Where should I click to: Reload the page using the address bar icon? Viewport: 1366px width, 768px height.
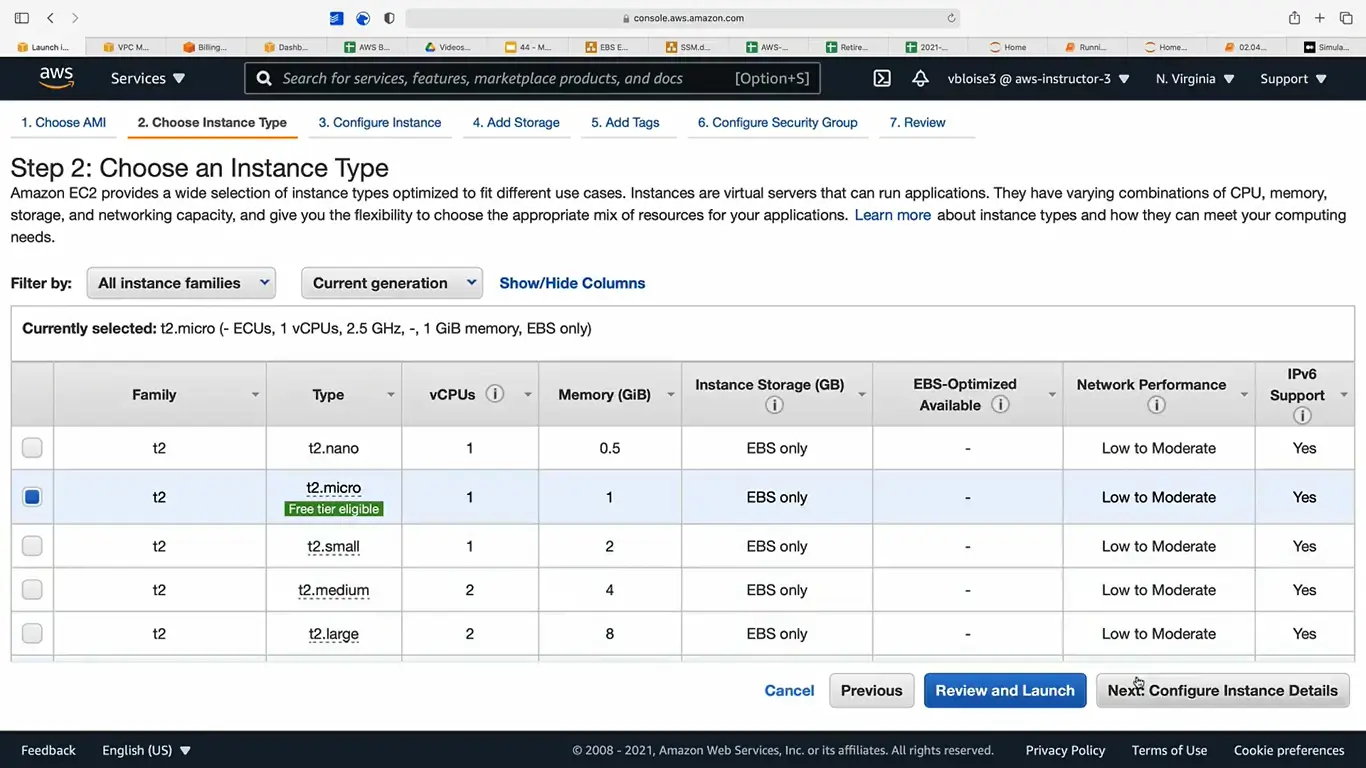(x=951, y=18)
